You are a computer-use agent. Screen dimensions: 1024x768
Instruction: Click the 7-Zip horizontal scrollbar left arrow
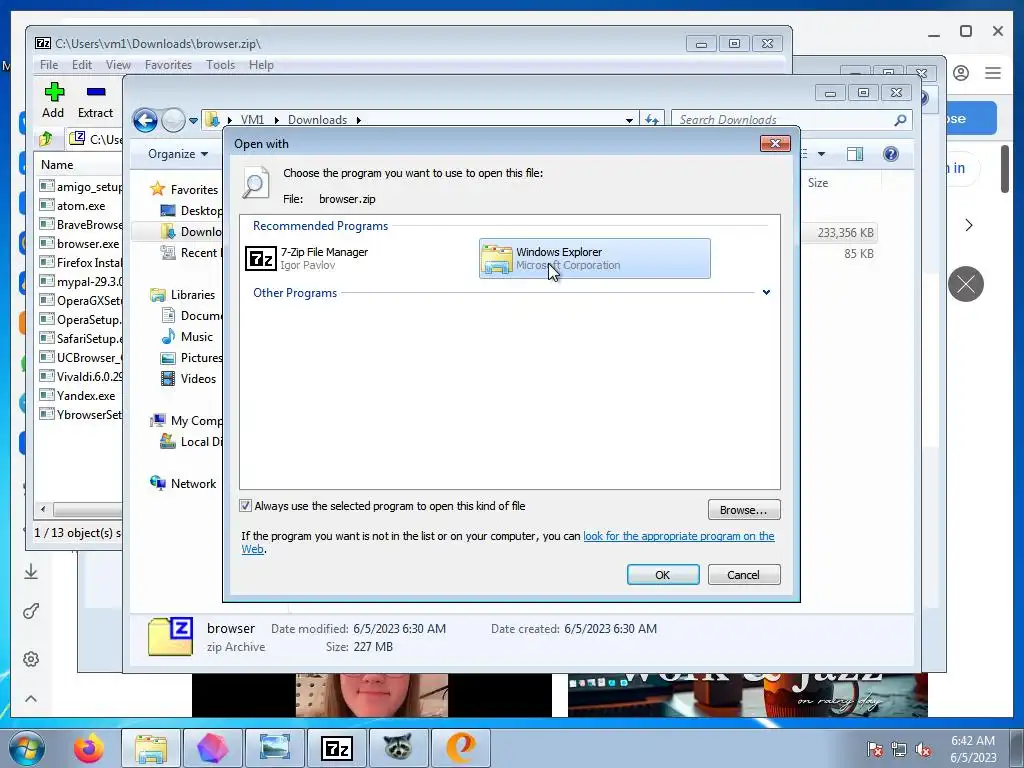[x=43, y=509]
